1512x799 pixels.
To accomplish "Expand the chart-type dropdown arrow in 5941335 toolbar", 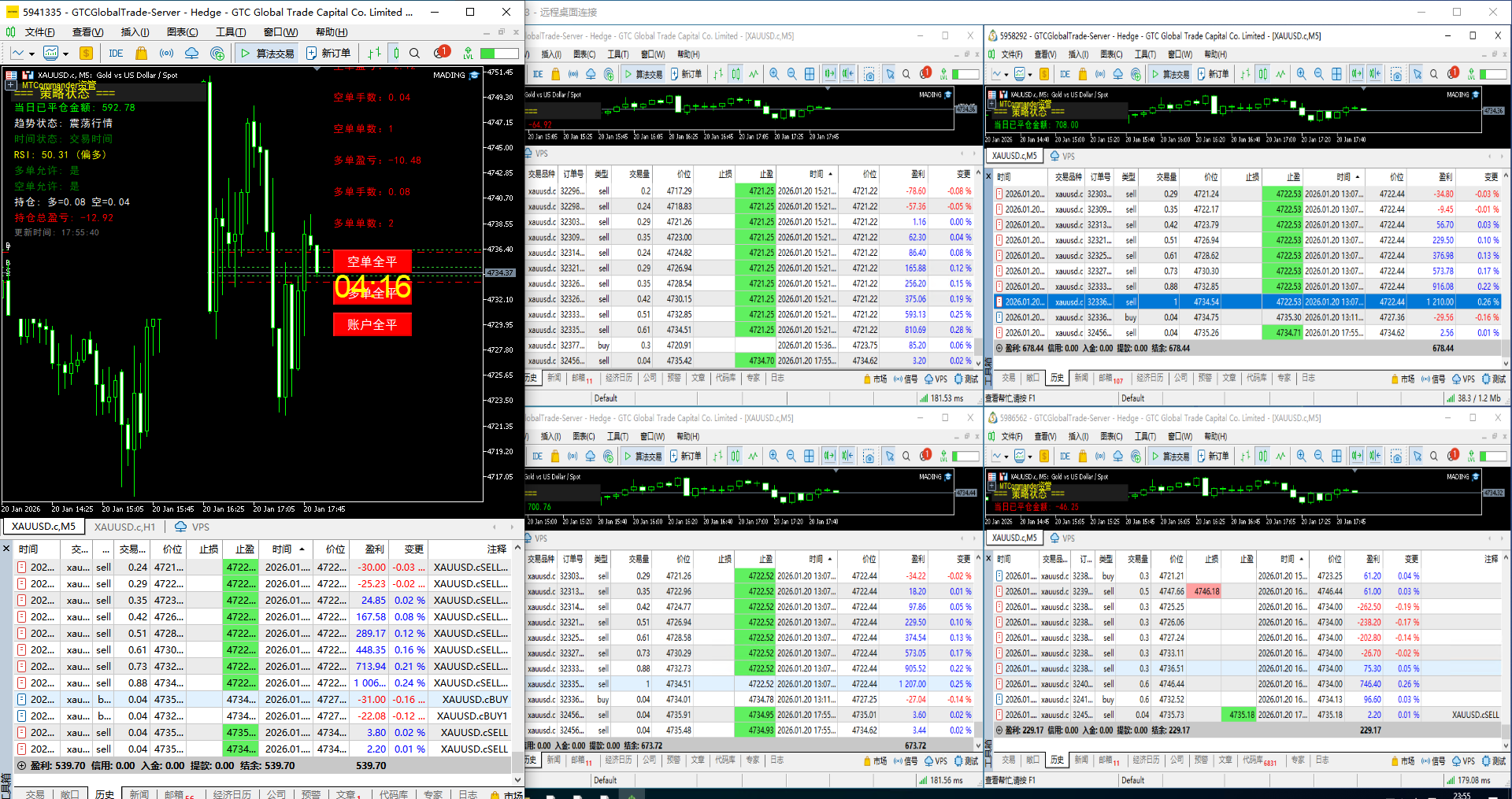I will pyautogui.click(x=31, y=54).
